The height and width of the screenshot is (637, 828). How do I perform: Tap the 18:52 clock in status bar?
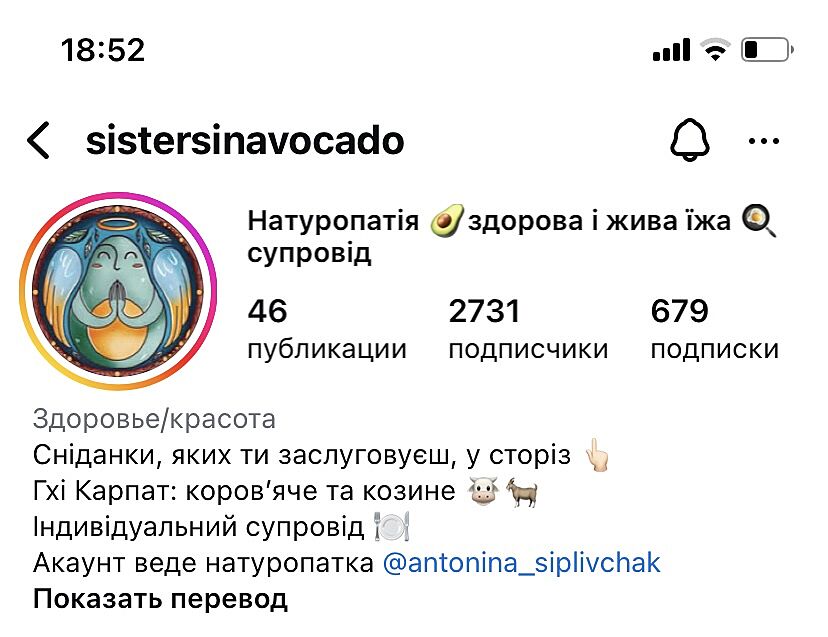pos(103,50)
